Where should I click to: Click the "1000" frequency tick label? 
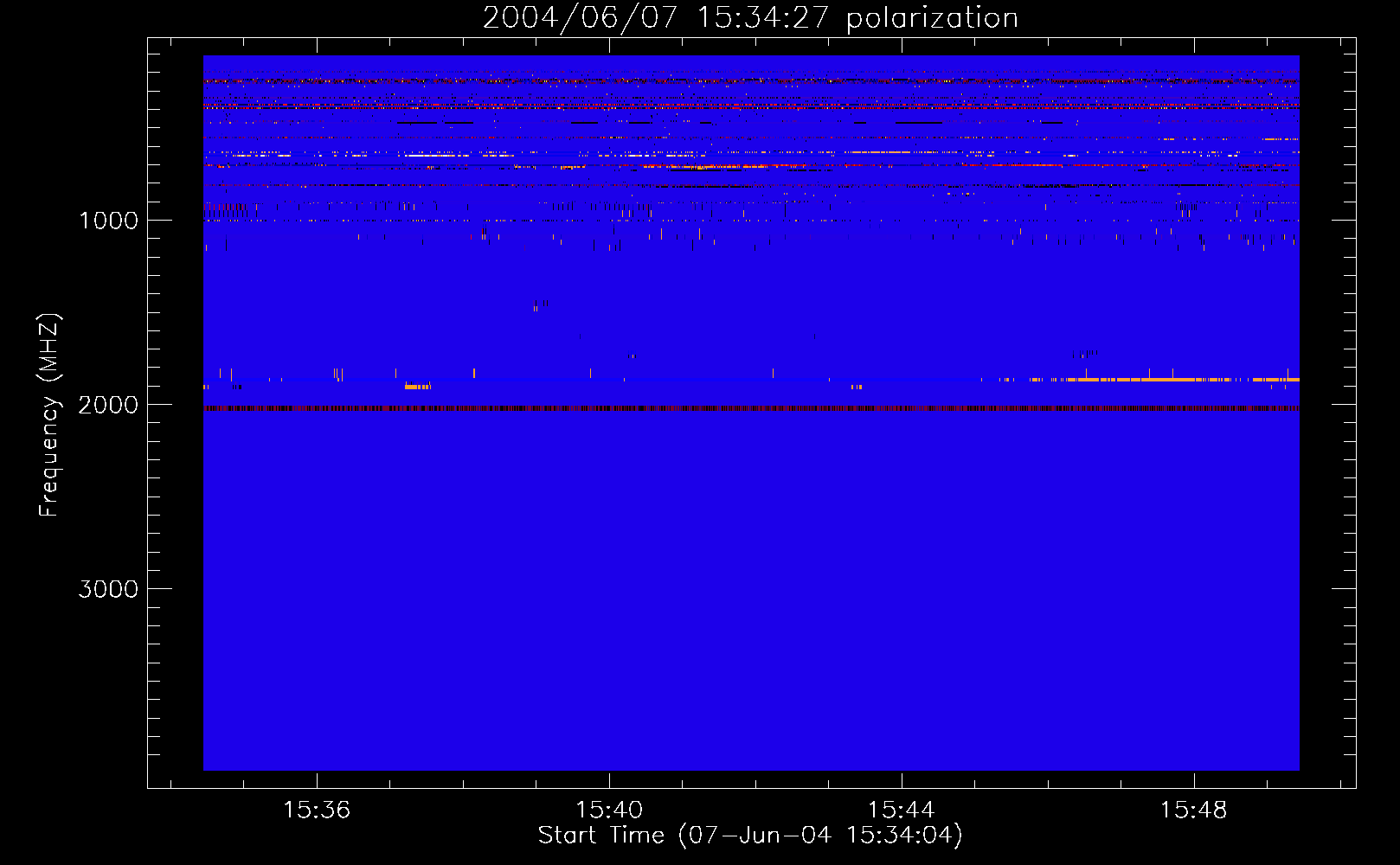pyautogui.click(x=108, y=221)
